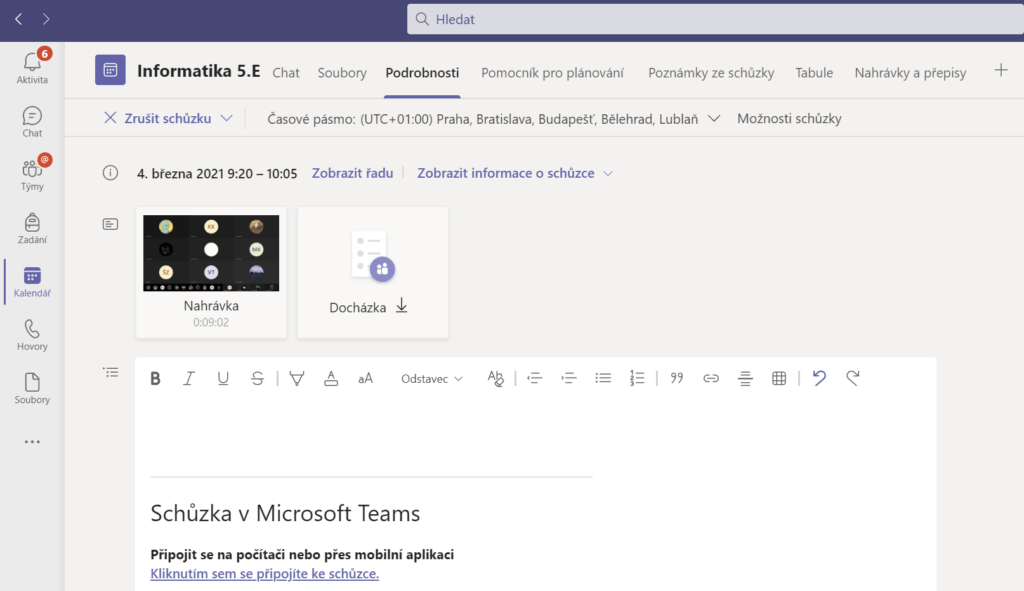This screenshot has width=1024, height=591.
Task: Toggle bold formatting
Action: coord(155,378)
